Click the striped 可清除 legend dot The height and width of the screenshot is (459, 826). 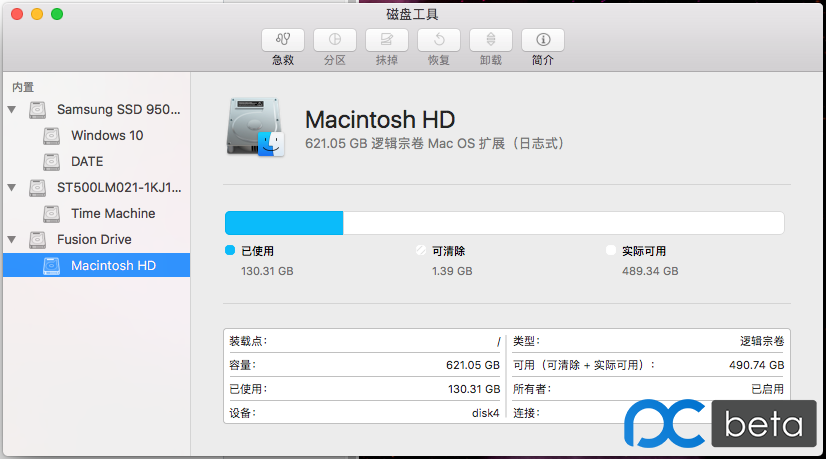click(420, 250)
